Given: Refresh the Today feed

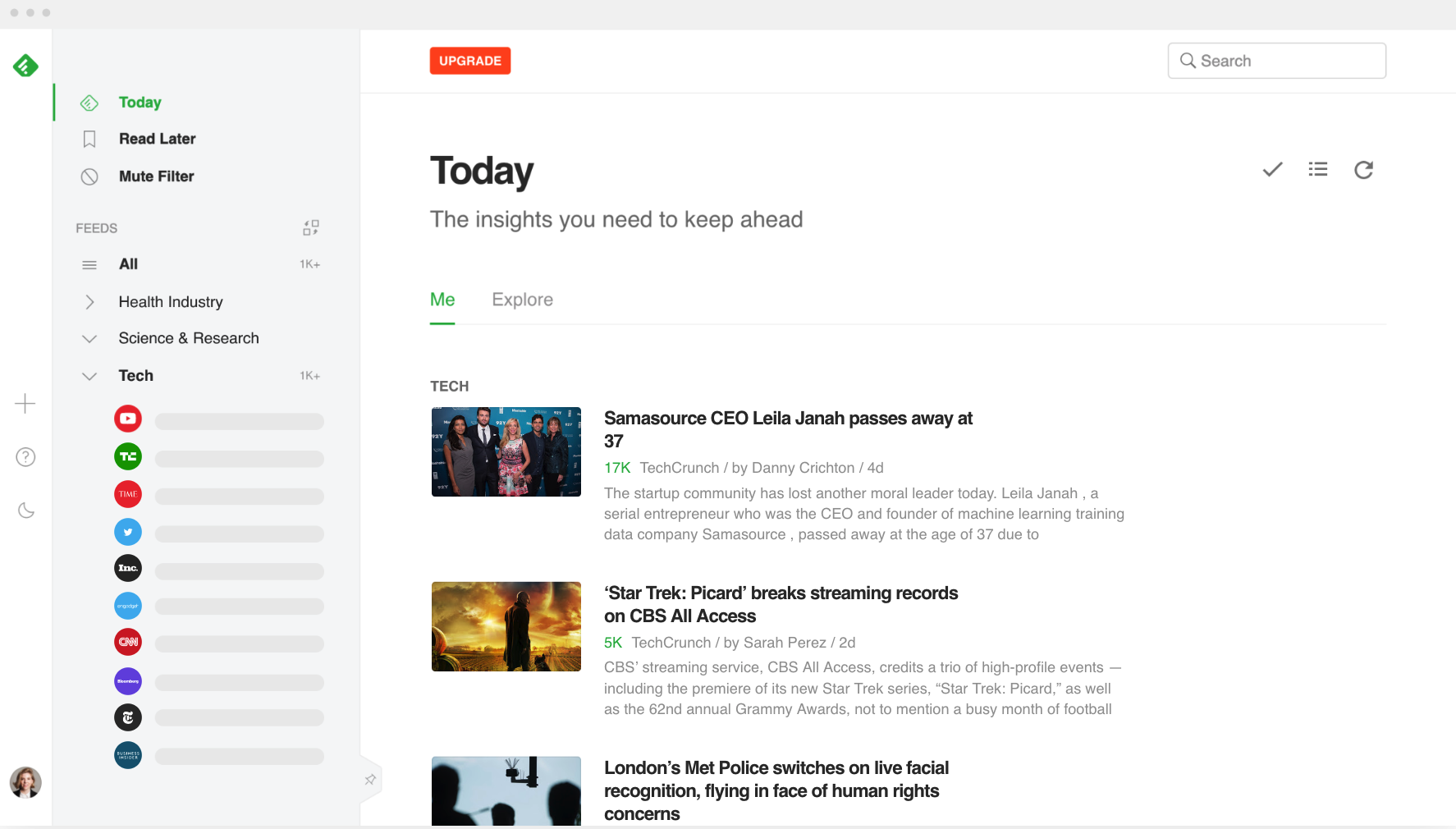Looking at the screenshot, I should [x=1364, y=170].
